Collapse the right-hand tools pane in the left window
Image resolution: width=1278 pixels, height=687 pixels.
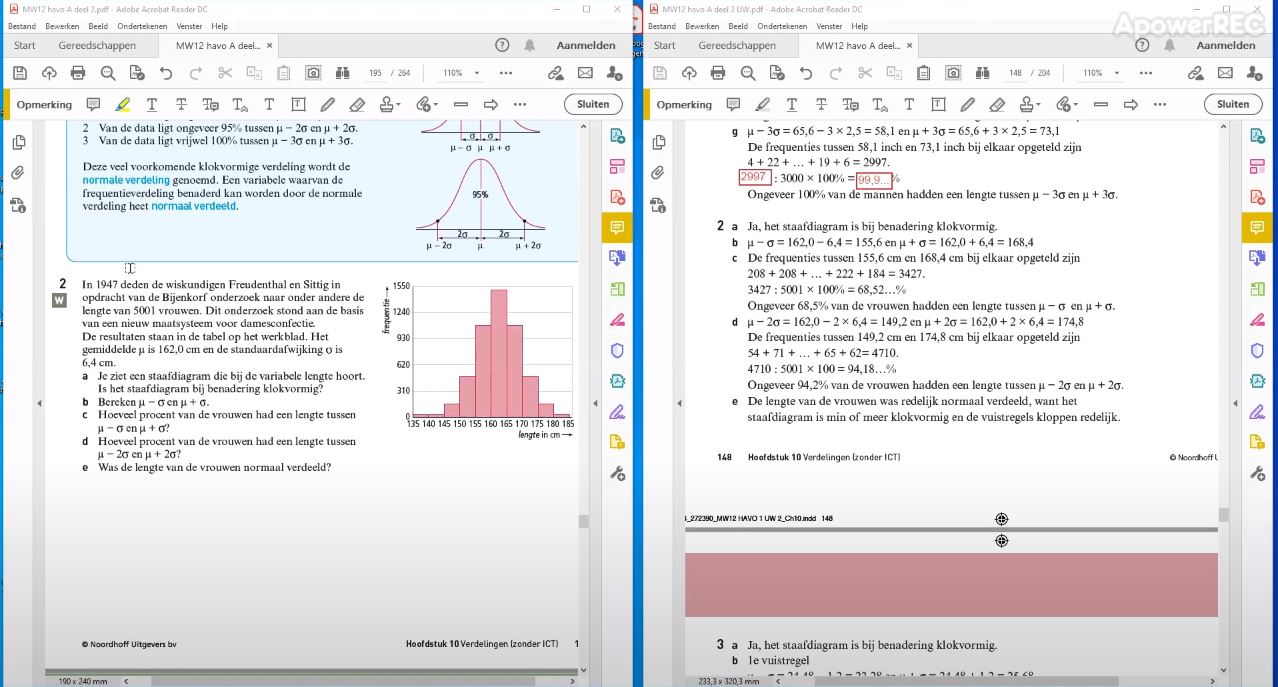(593, 403)
